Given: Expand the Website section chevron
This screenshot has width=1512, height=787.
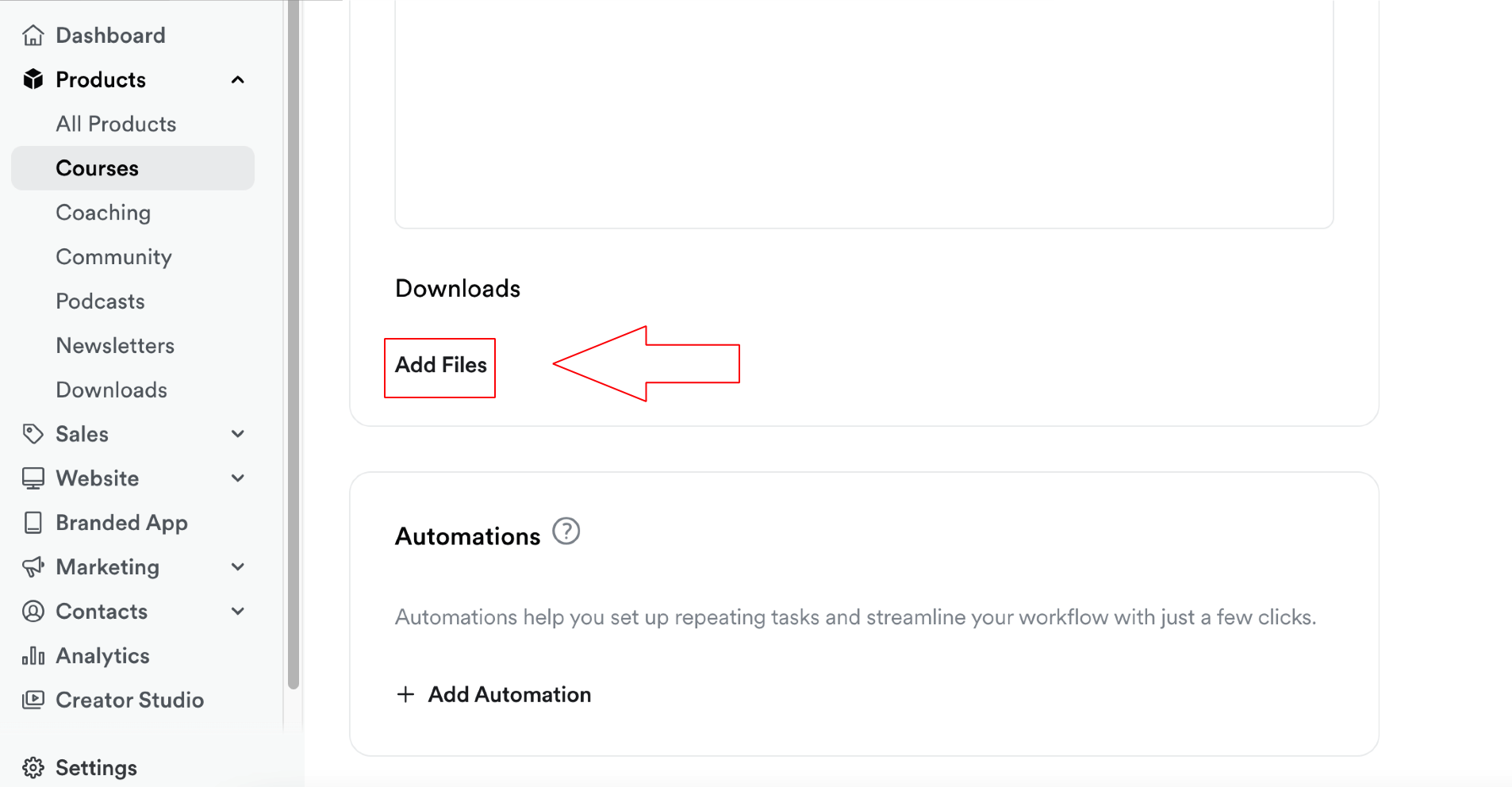Looking at the screenshot, I should (x=238, y=478).
